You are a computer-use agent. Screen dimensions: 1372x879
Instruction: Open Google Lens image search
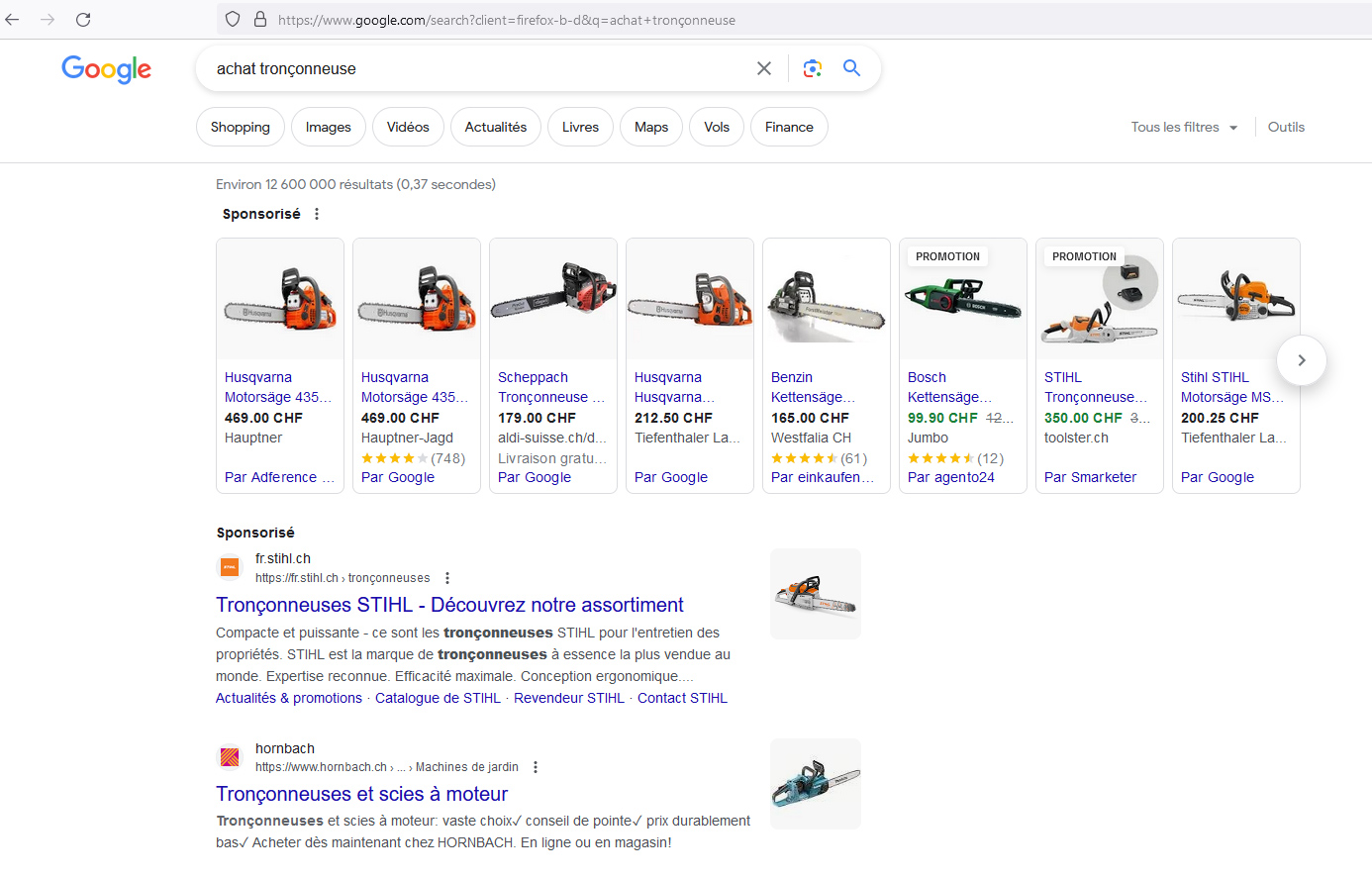pyautogui.click(x=813, y=68)
